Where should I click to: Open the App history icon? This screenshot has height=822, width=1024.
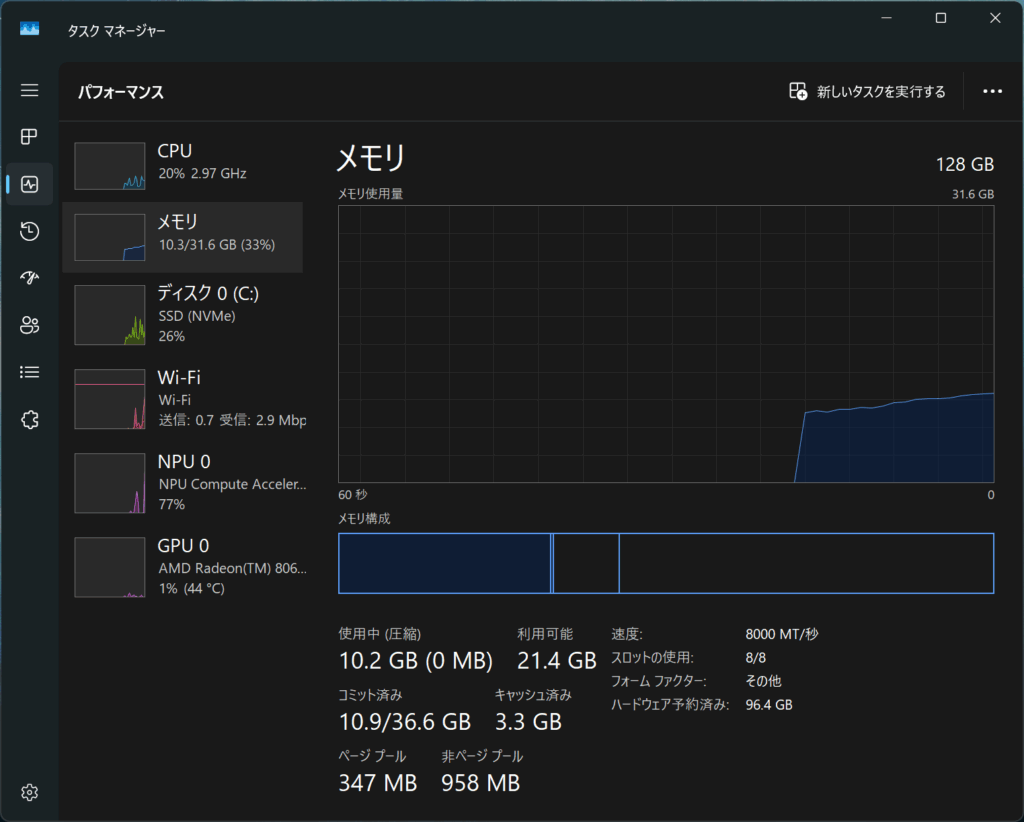(29, 231)
